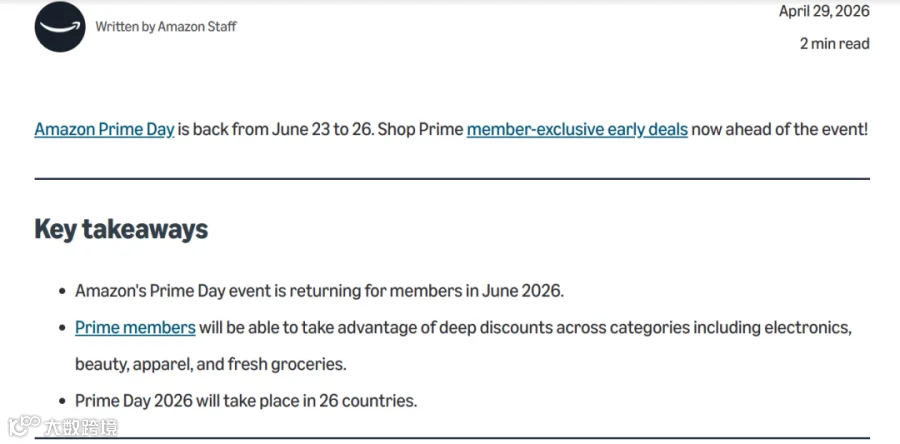This screenshot has height=444, width=900.
Task: Open the Written by Amazon Staff byline
Action: 166,26
